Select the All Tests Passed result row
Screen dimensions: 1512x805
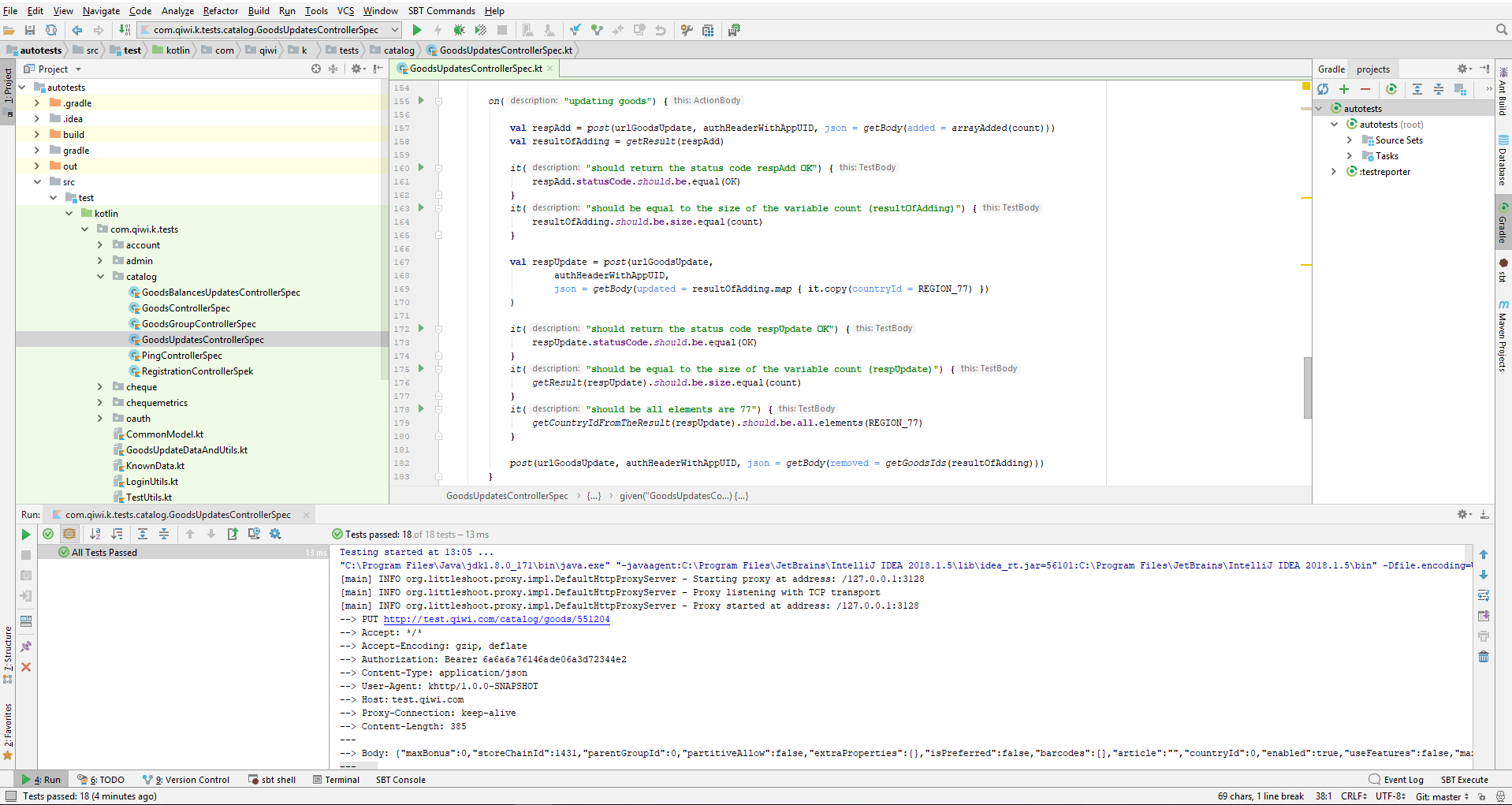[x=183, y=553]
